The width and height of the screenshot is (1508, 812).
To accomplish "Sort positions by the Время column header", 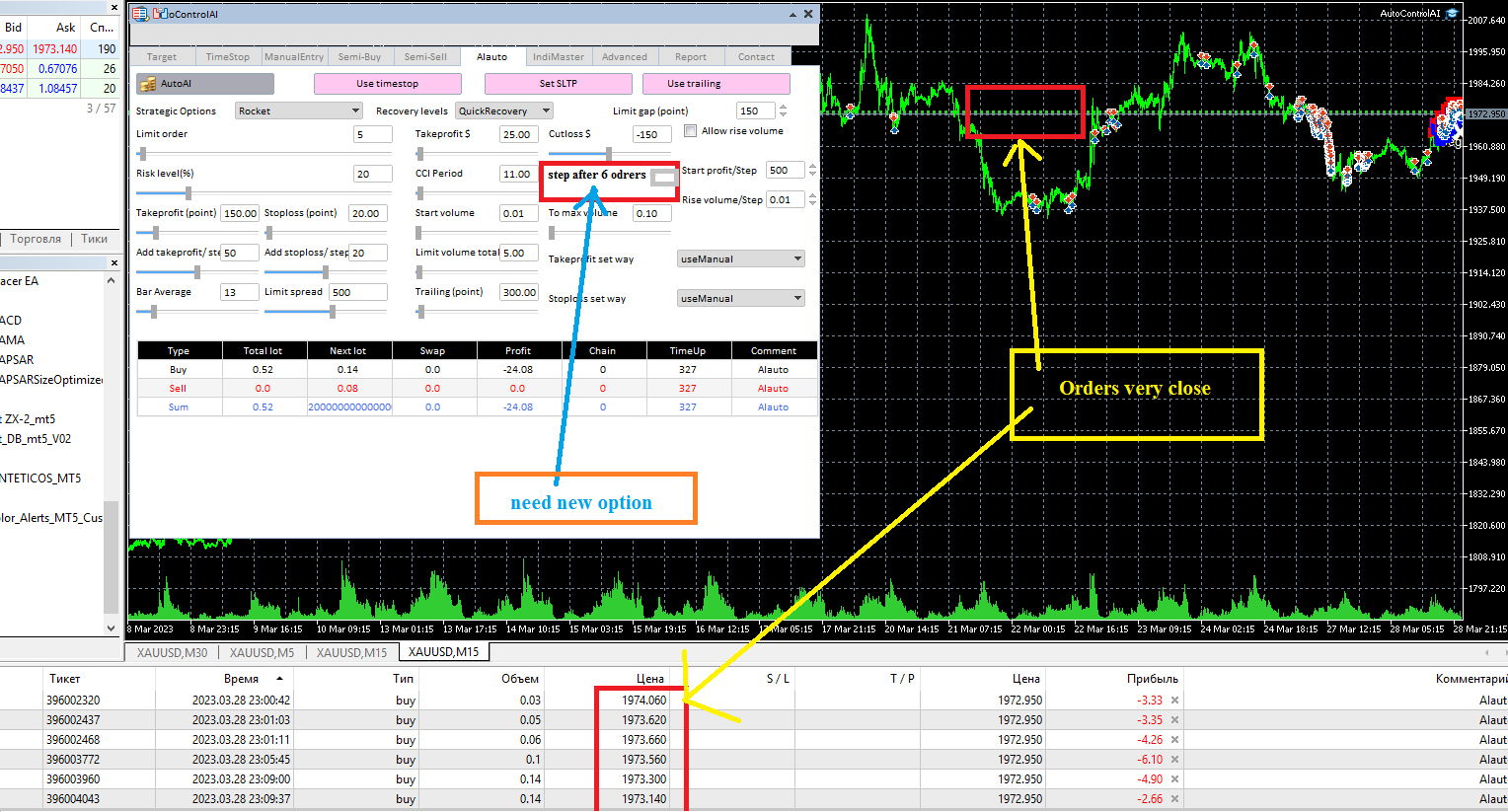I will [241, 679].
